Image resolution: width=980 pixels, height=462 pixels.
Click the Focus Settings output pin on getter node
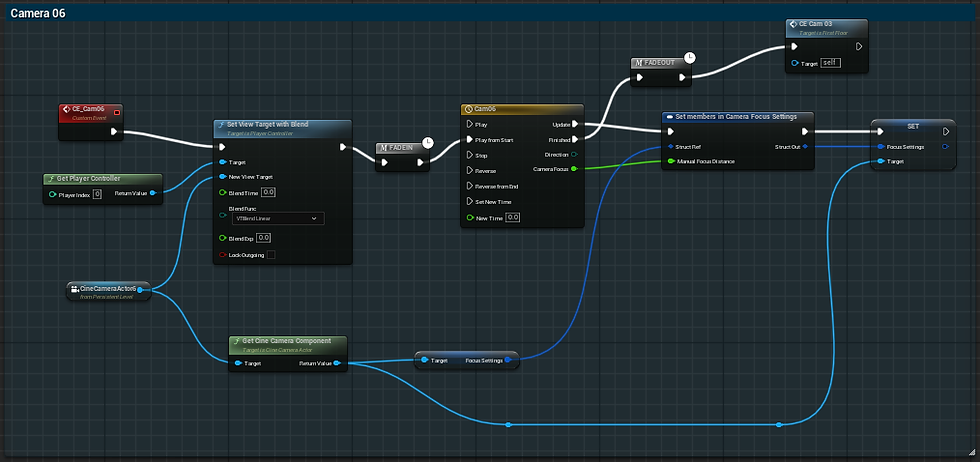coord(508,360)
